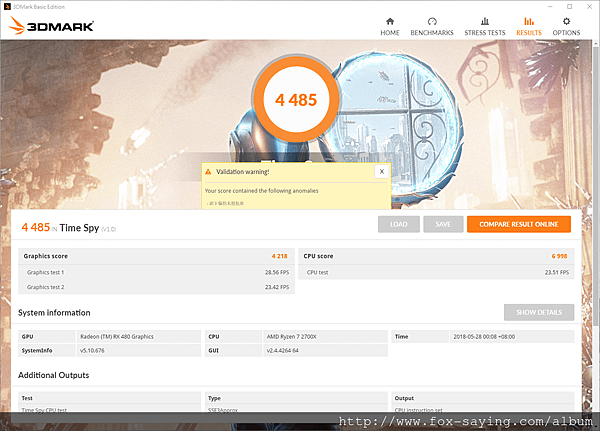Dismiss the Validation warning popup

tap(382, 171)
